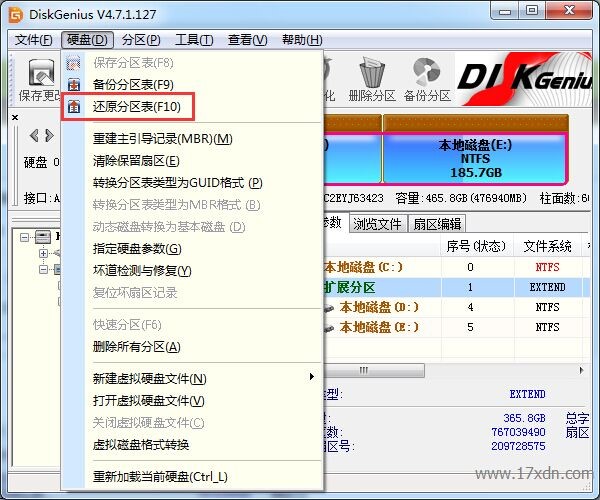
Task: Select the 本地磁盘 (E:) table row
Action: (455, 327)
